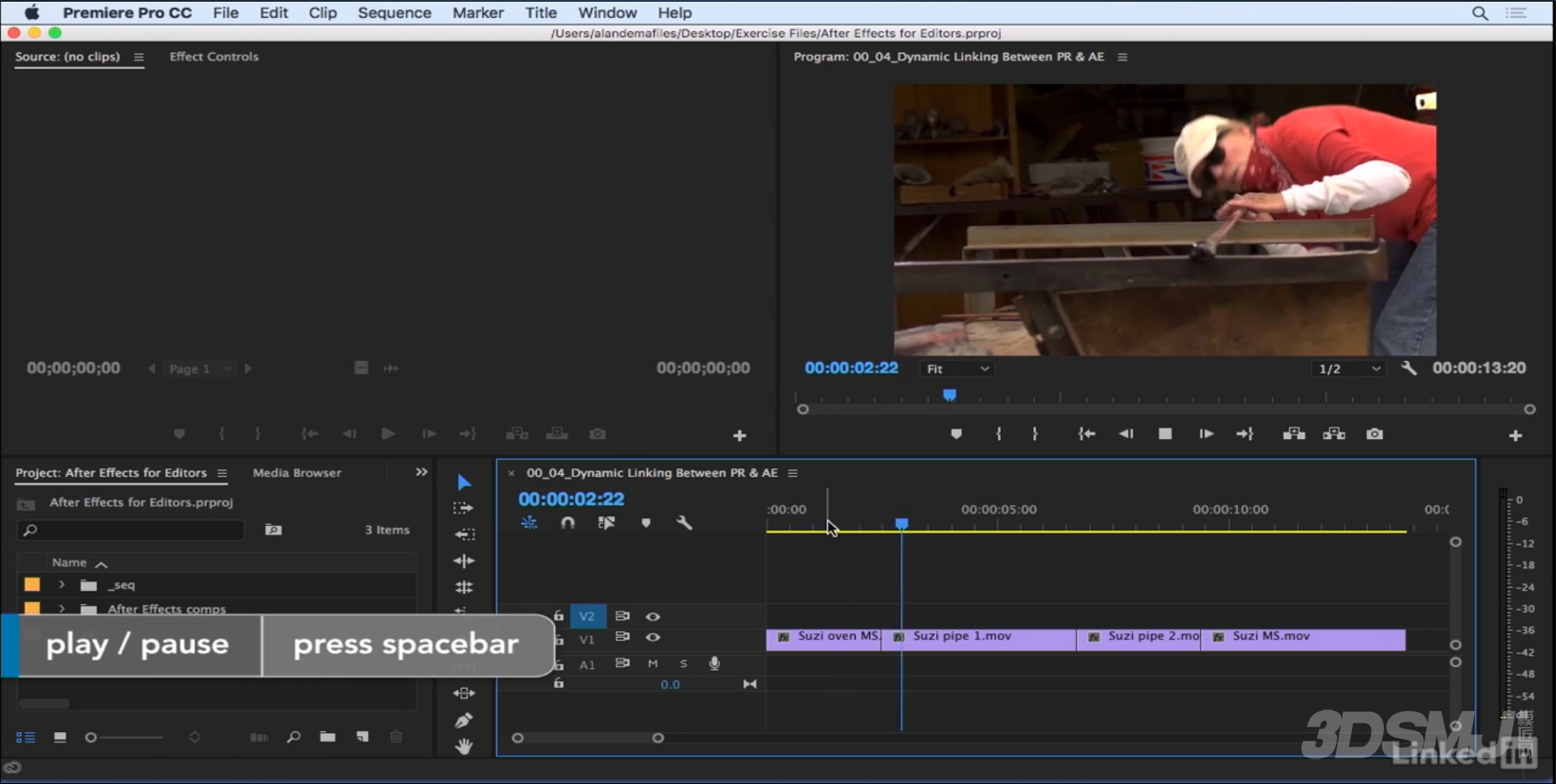Image resolution: width=1556 pixels, height=784 pixels.
Task: Go to In point in Program monitor
Action: (1087, 434)
